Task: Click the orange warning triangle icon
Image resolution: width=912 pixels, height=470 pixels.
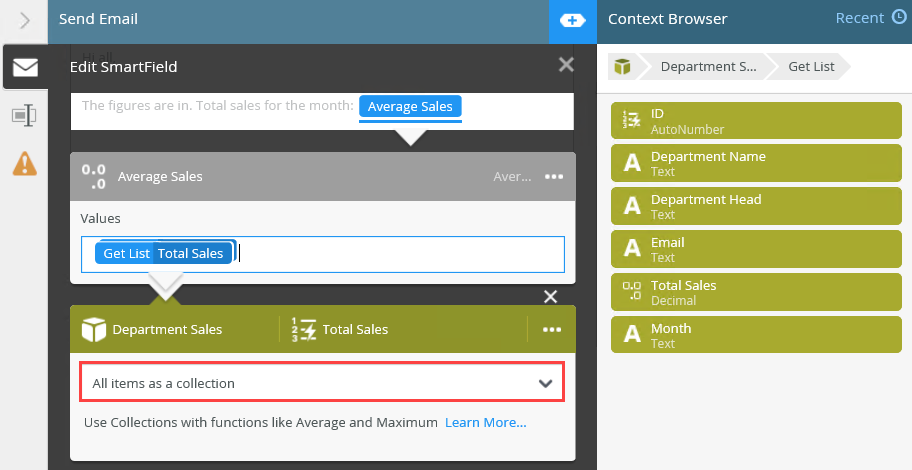Action: click(25, 163)
